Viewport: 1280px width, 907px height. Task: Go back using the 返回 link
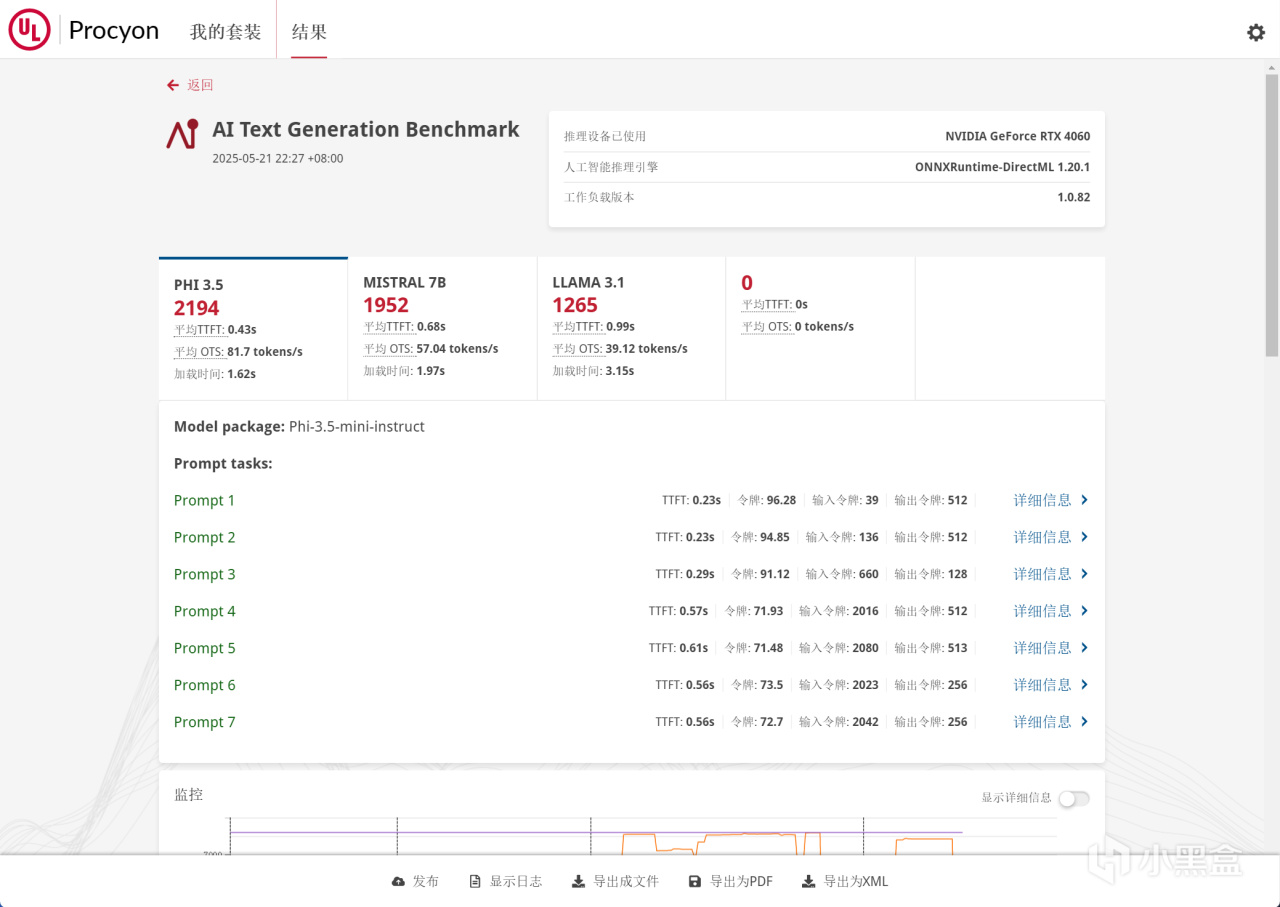pyautogui.click(x=200, y=85)
